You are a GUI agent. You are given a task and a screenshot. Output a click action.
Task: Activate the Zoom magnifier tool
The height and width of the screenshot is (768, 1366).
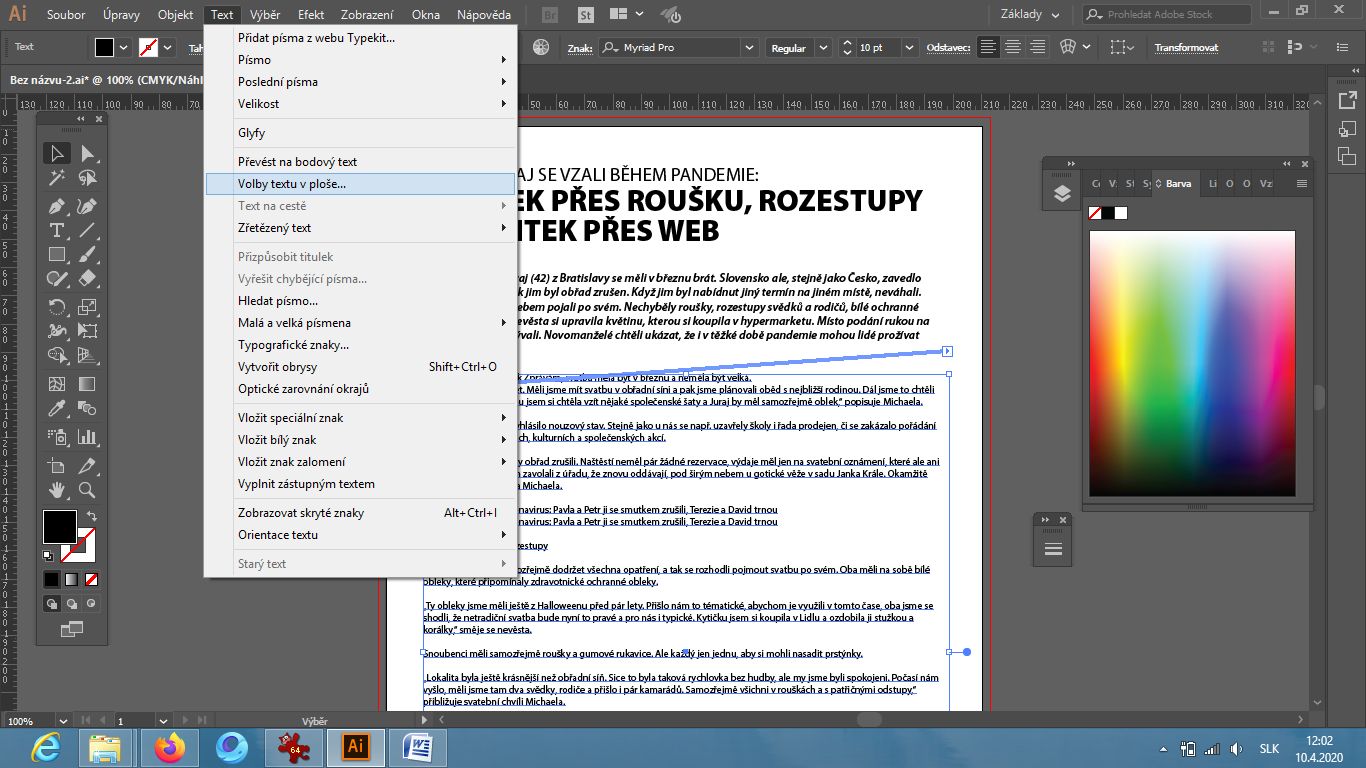(x=88, y=490)
